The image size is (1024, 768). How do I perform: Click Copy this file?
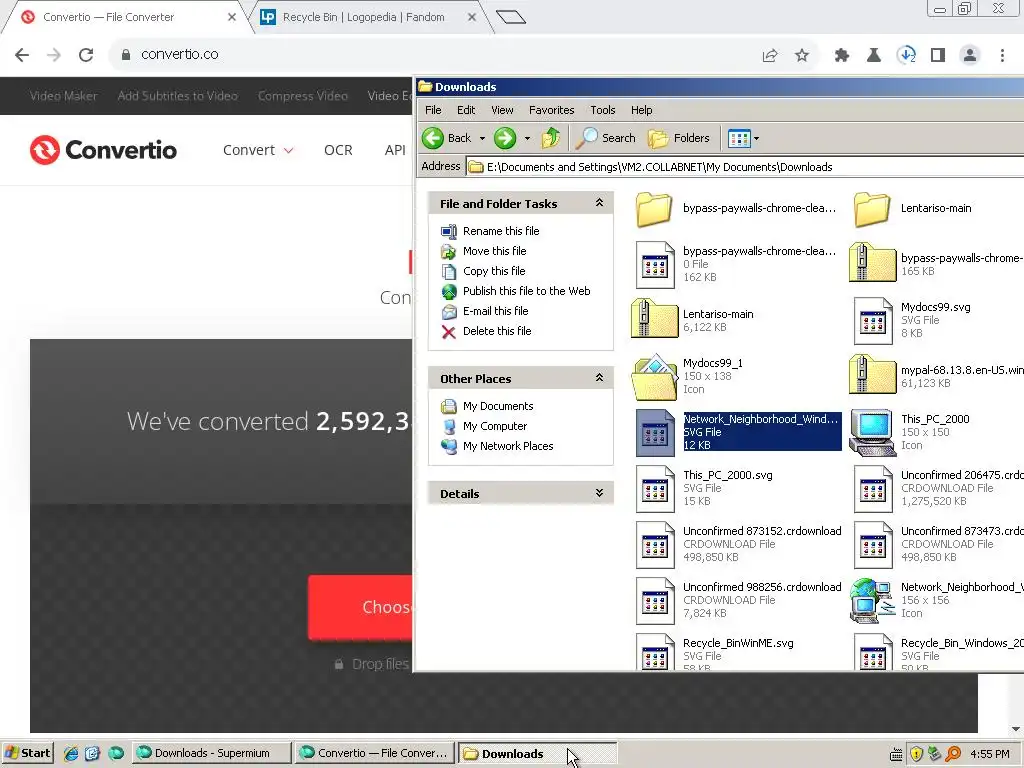coord(494,271)
